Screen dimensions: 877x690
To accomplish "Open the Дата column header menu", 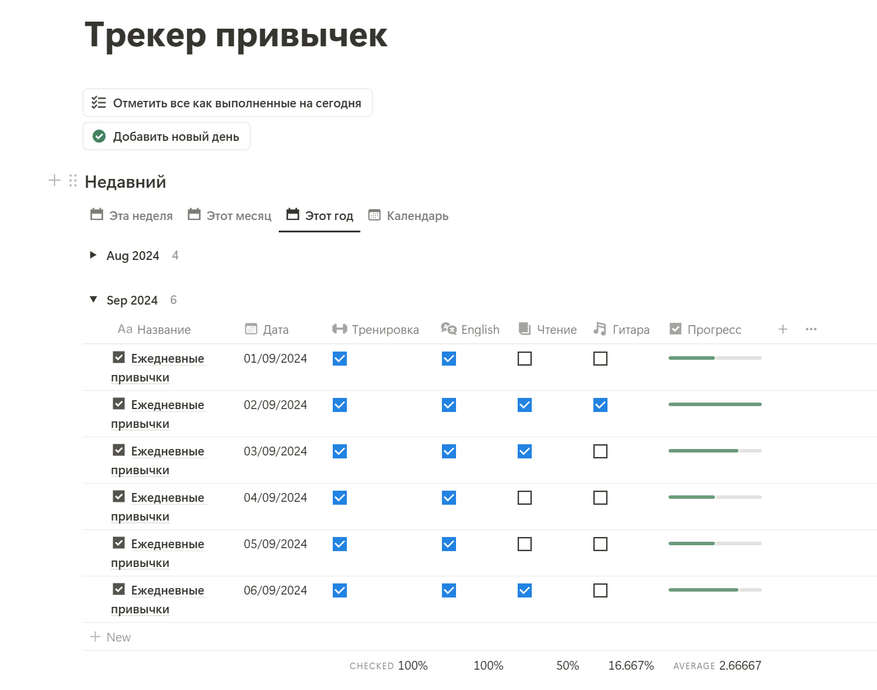I will click(267, 329).
